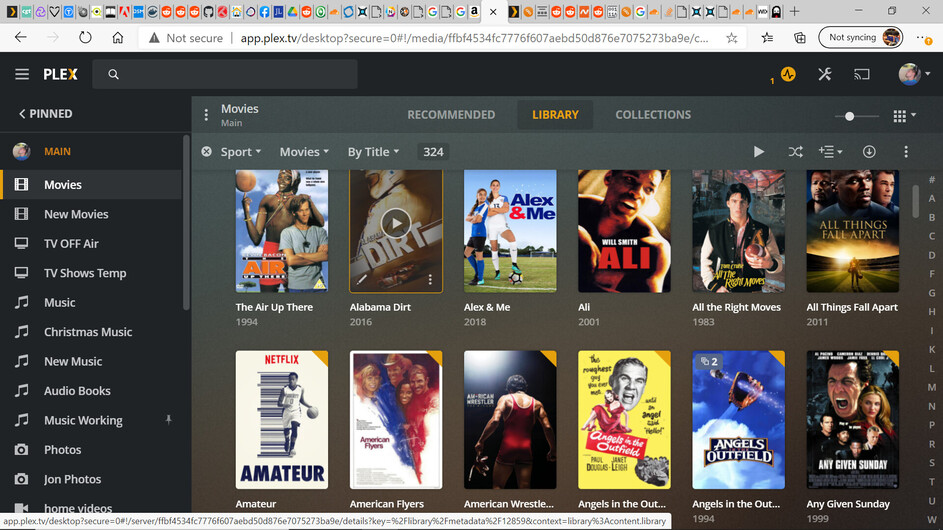The image size is (943, 530).
Task: Go back via PINNED chevron
Action: pos(46,114)
